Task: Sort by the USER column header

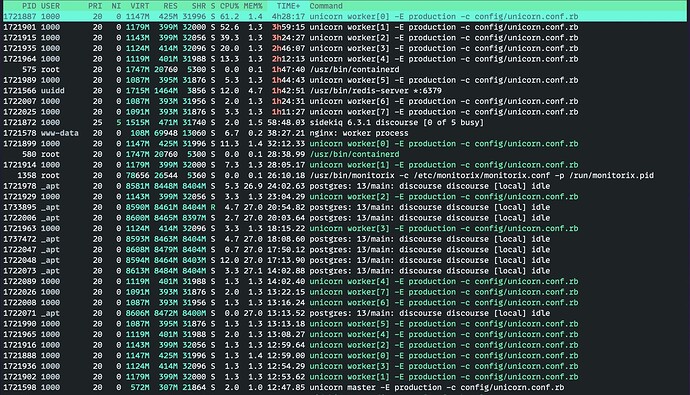Action: pyautogui.click(x=51, y=6)
